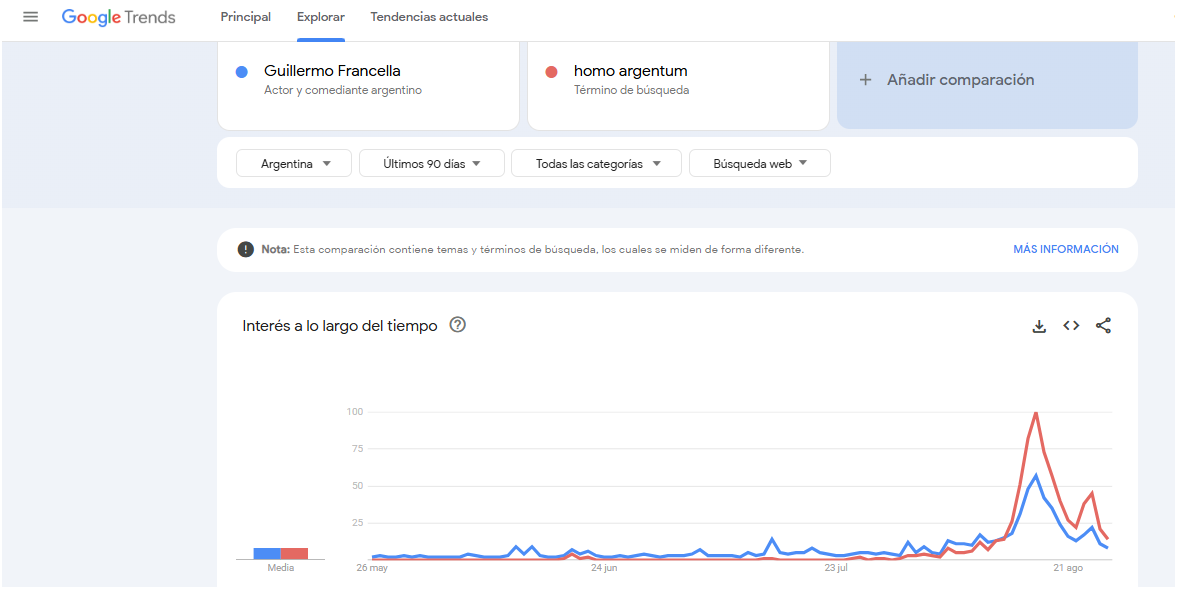Add a comparison with Añadir comparación
The width and height of the screenshot is (1177, 589).
pyautogui.click(x=987, y=80)
